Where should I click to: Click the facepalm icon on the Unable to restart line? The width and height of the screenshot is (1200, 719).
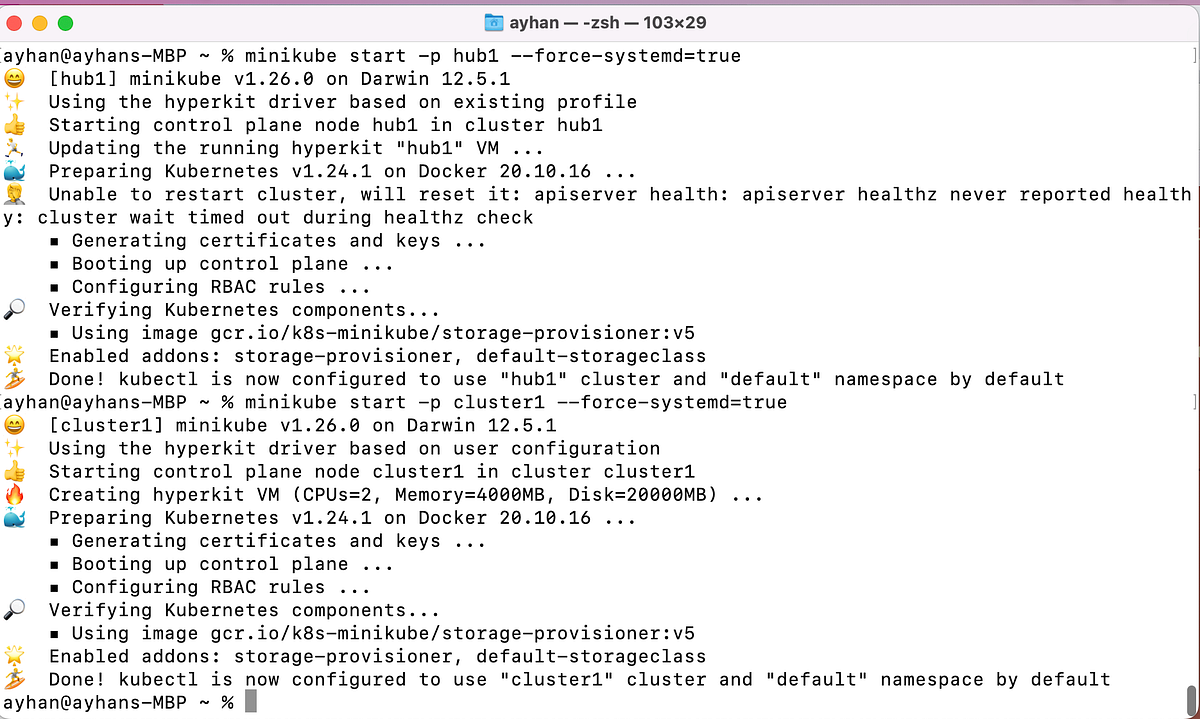click(13, 194)
